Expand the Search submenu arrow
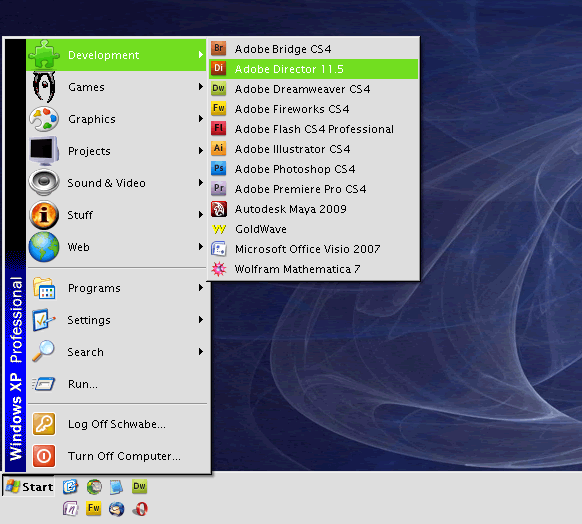582x524 pixels. [201, 351]
